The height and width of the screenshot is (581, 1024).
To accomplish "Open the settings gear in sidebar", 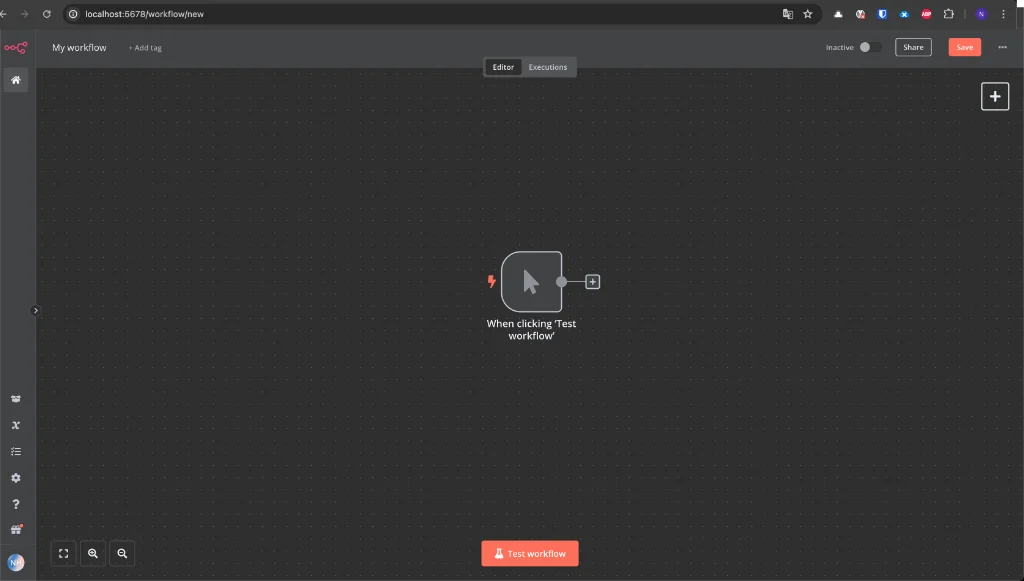I will (x=16, y=478).
